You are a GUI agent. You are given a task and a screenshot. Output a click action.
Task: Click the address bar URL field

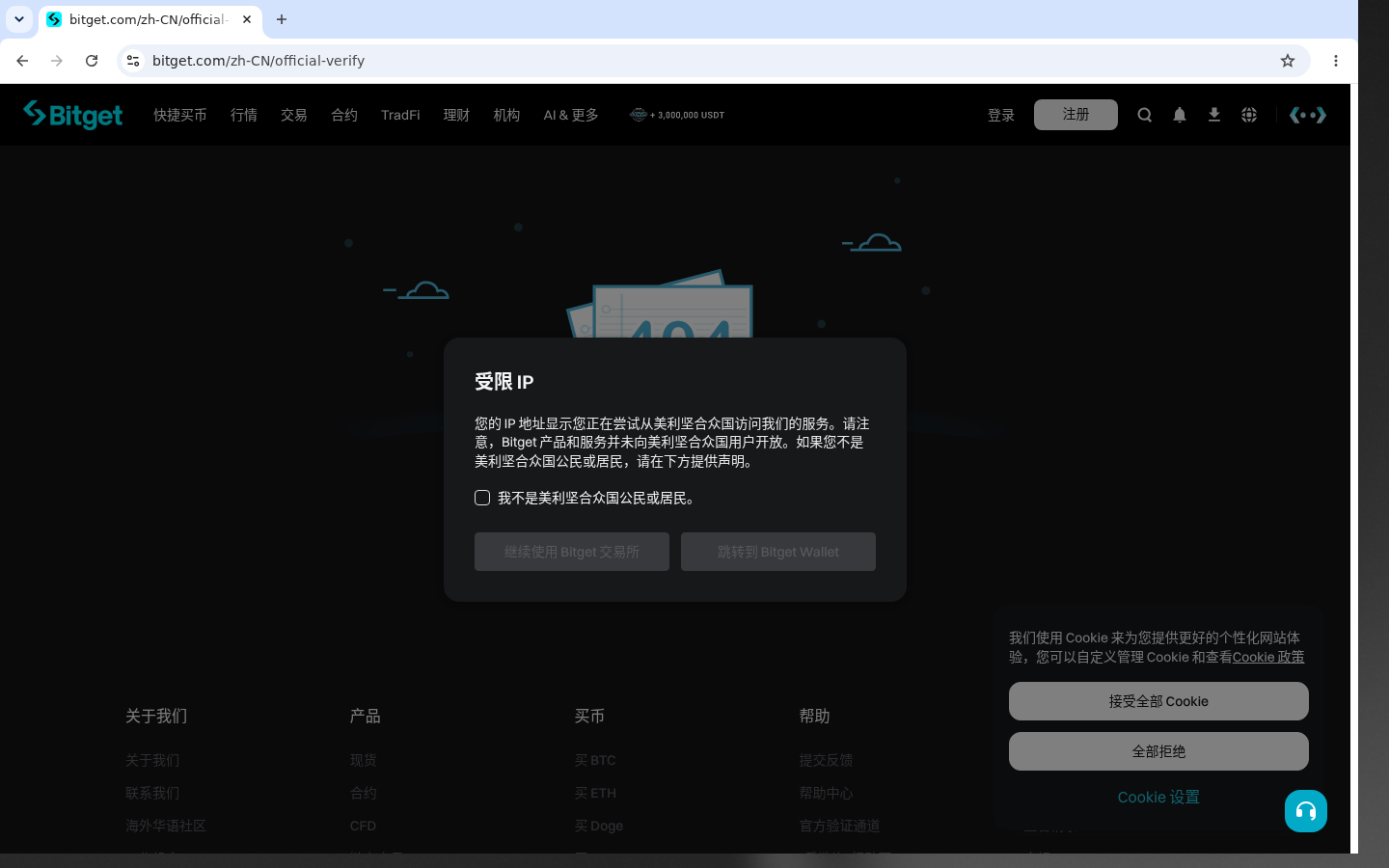[714, 61]
